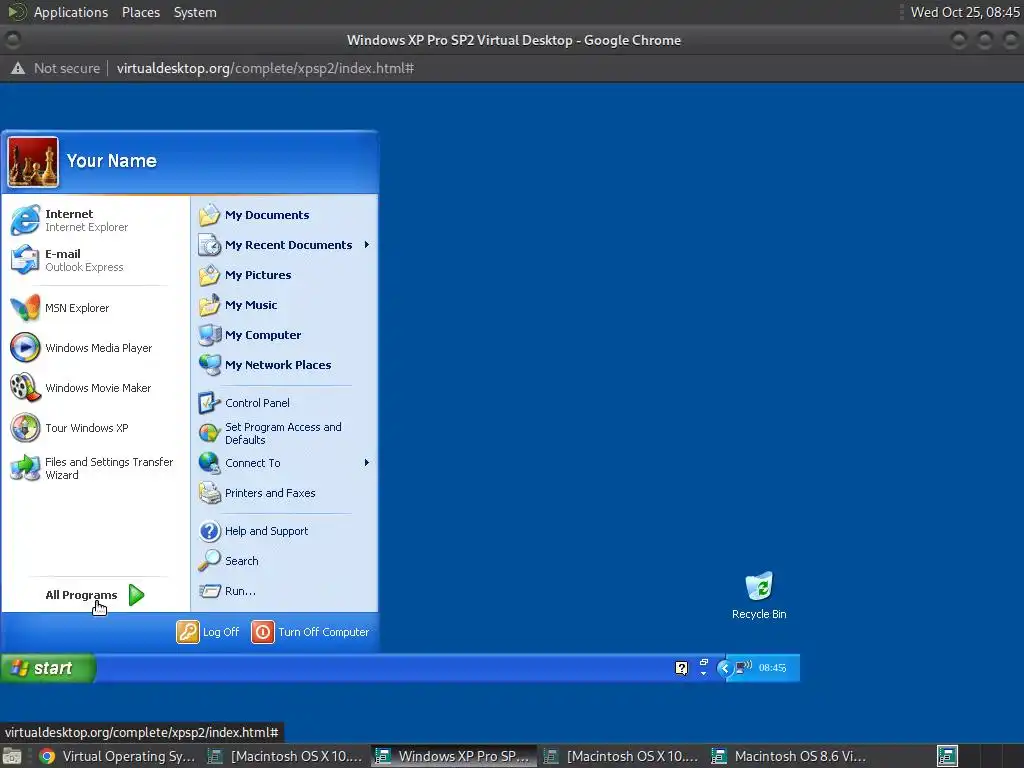Screen dimensions: 1024x768
Task: Click the Your Name user label
Action: pyautogui.click(x=112, y=161)
